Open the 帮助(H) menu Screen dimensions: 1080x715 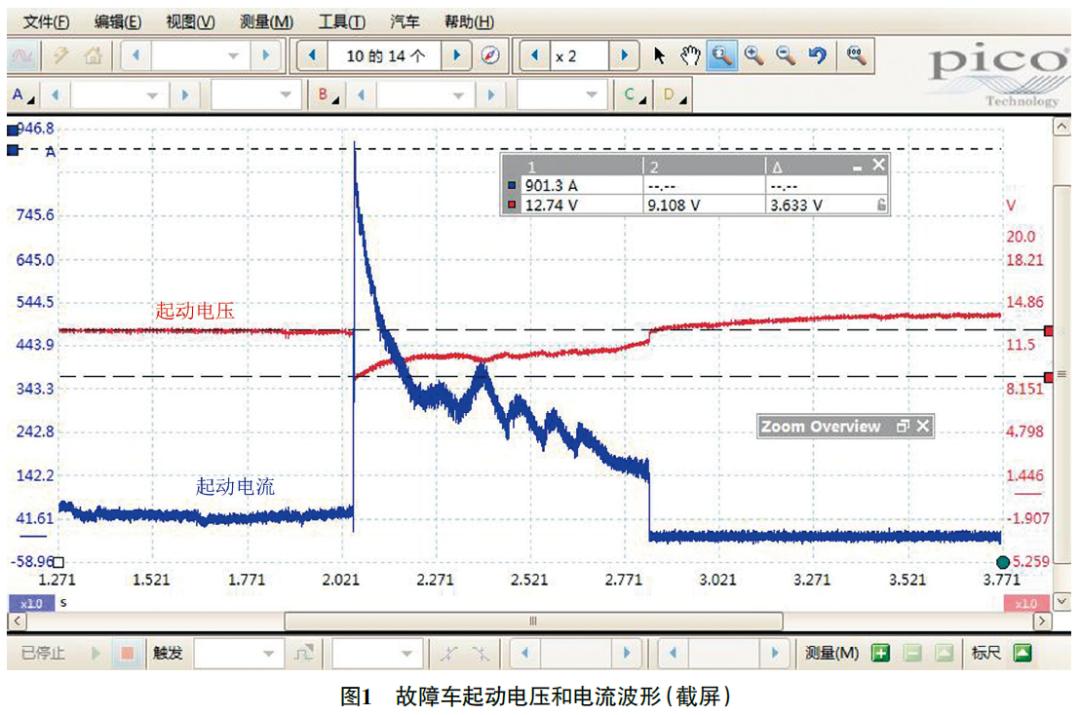pos(468,22)
